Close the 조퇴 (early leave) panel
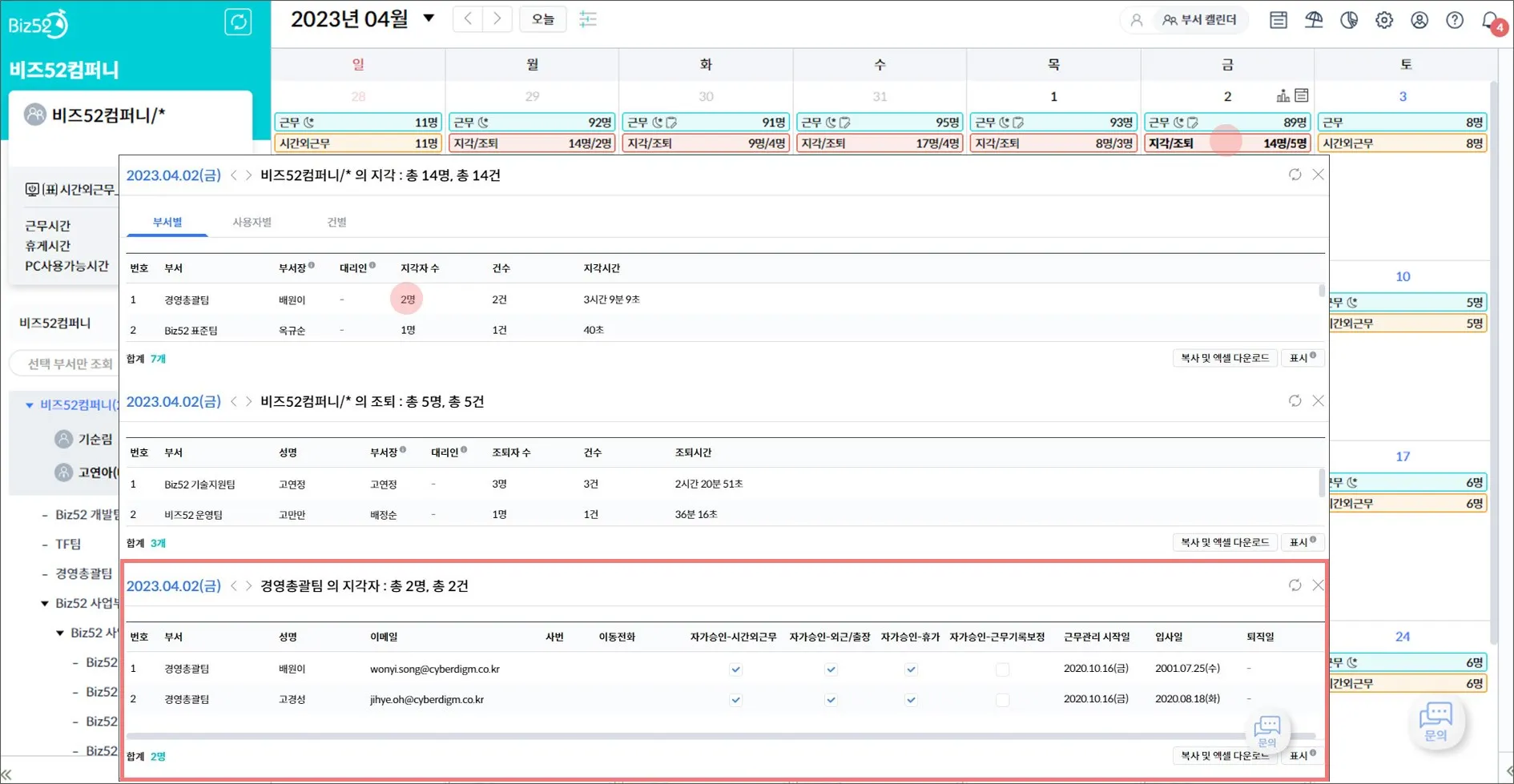 coord(1319,400)
